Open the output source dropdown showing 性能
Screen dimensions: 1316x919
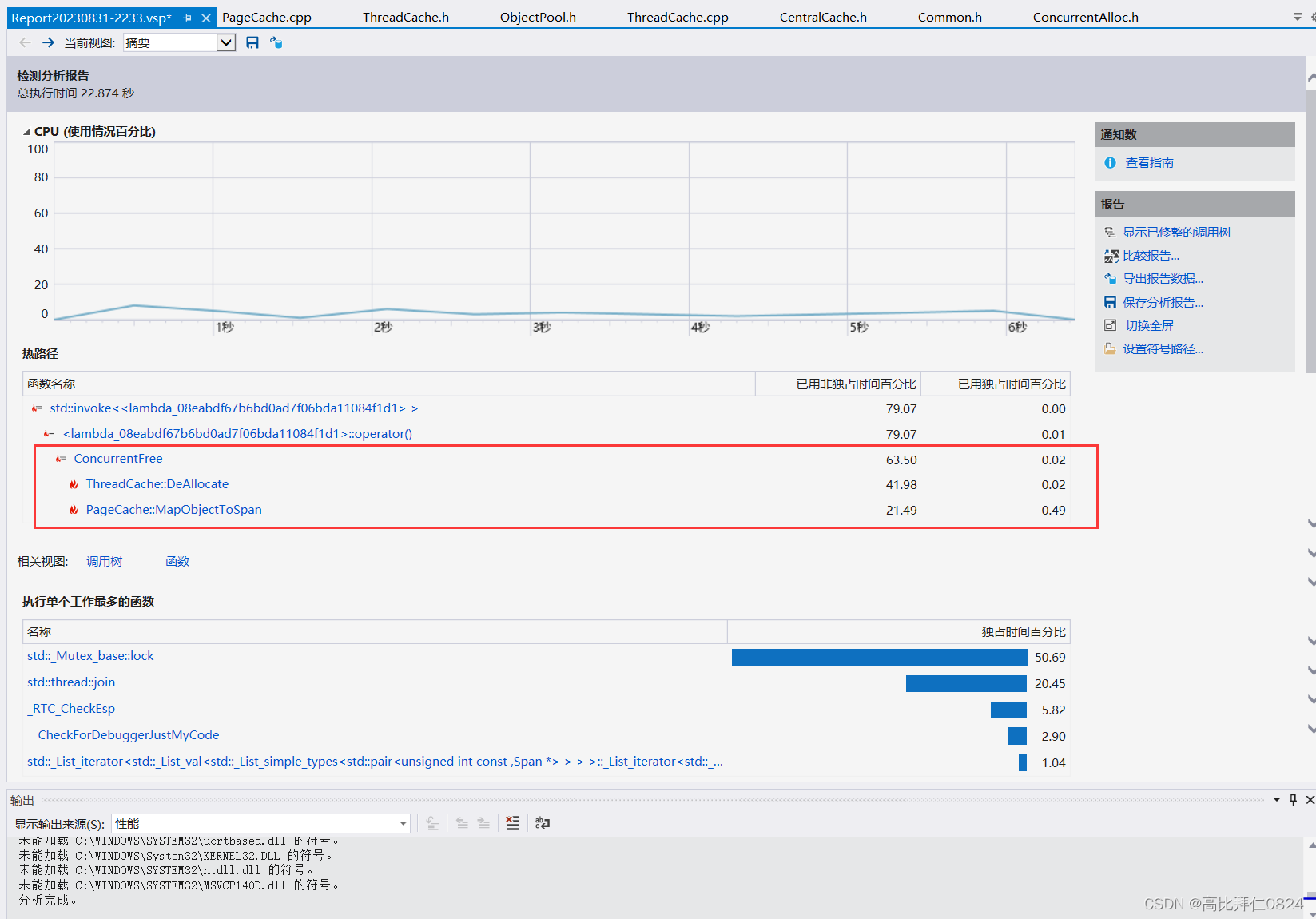(x=261, y=824)
